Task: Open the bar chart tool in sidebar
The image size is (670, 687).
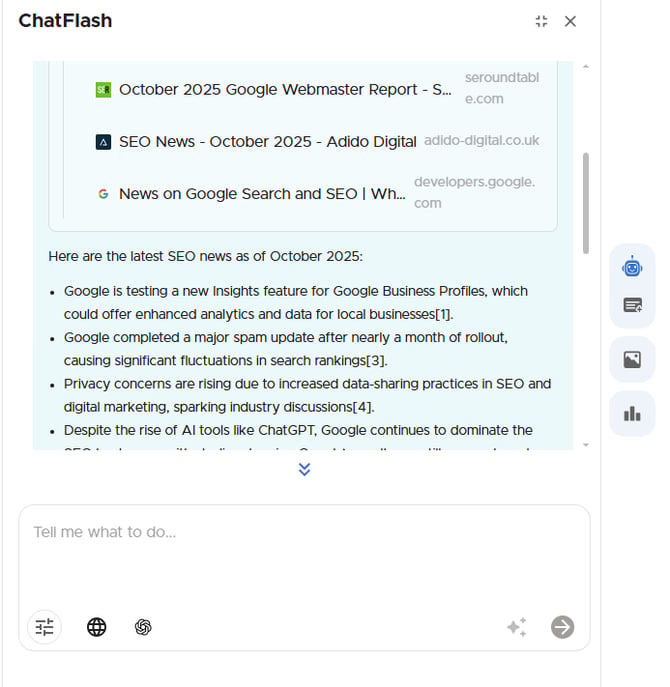Action: point(632,413)
